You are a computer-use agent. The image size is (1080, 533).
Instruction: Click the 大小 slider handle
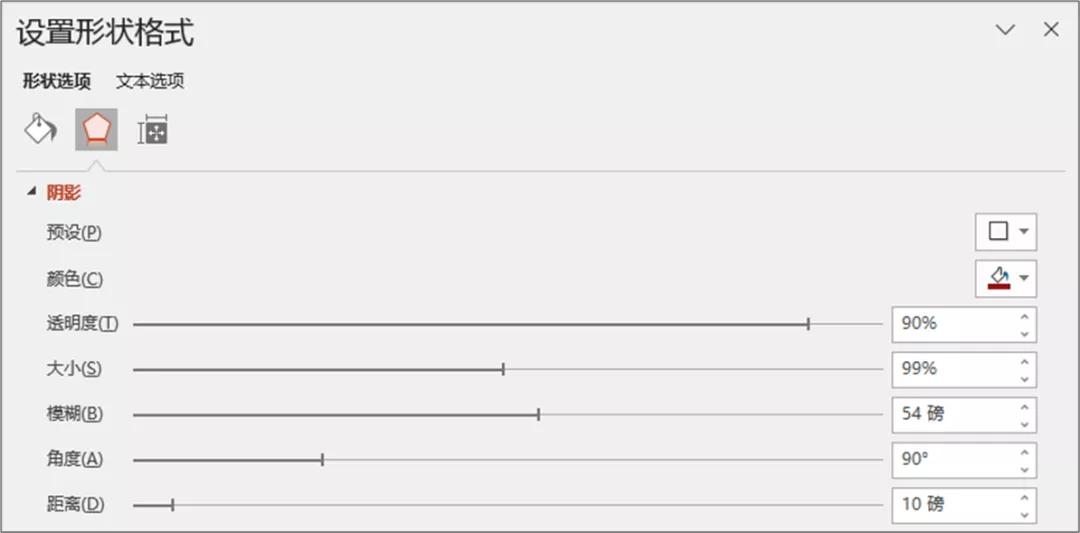(503, 369)
